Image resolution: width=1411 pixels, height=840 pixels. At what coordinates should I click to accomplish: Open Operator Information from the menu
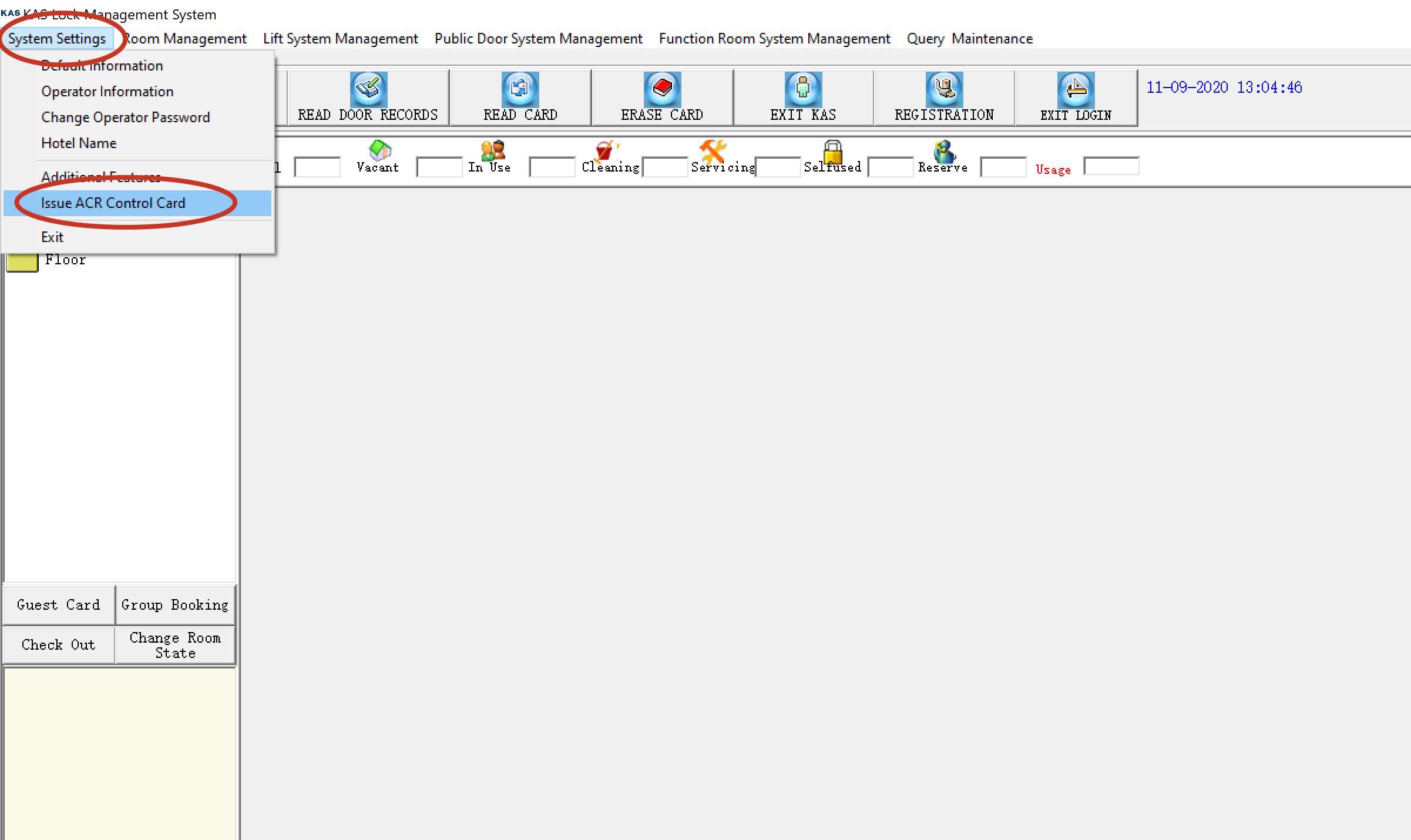[x=107, y=92]
